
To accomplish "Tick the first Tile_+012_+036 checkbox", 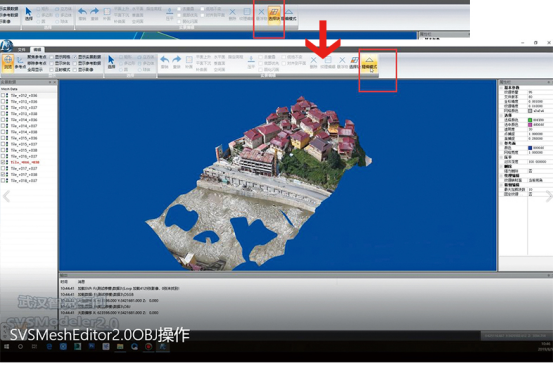I will pyautogui.click(x=3, y=95).
